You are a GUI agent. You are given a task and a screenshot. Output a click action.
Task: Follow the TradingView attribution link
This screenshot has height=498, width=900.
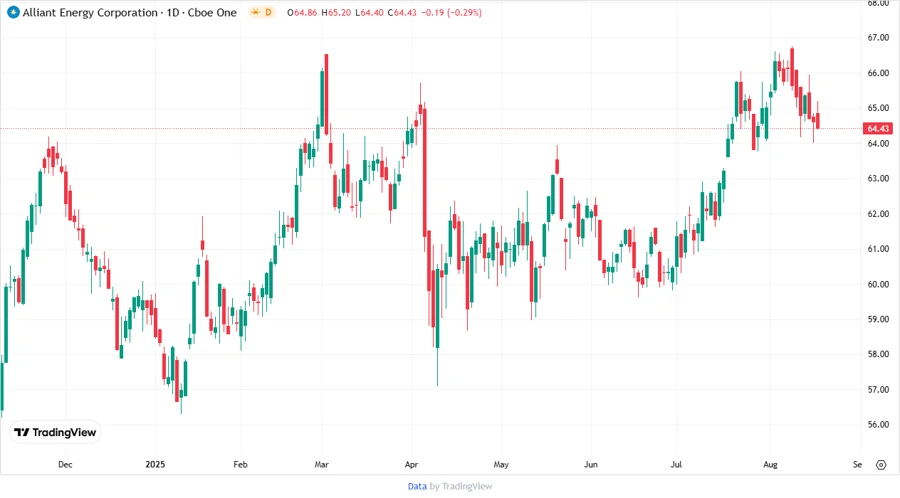tap(466, 486)
